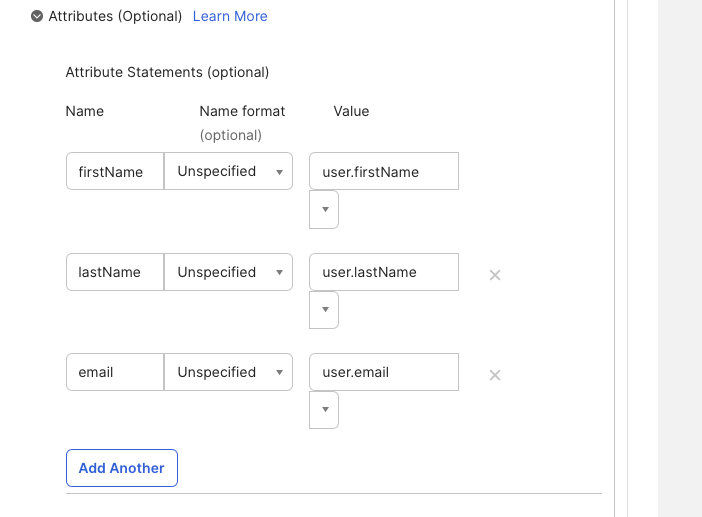Click the Attribute Statements (optional) heading

(x=167, y=73)
